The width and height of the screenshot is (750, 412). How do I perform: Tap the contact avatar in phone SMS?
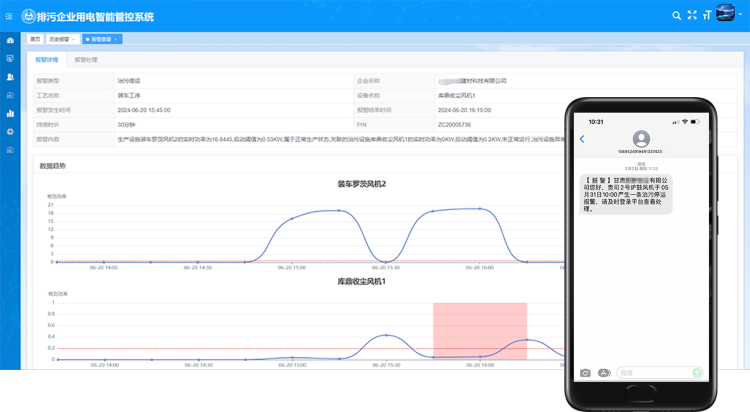coord(641,139)
